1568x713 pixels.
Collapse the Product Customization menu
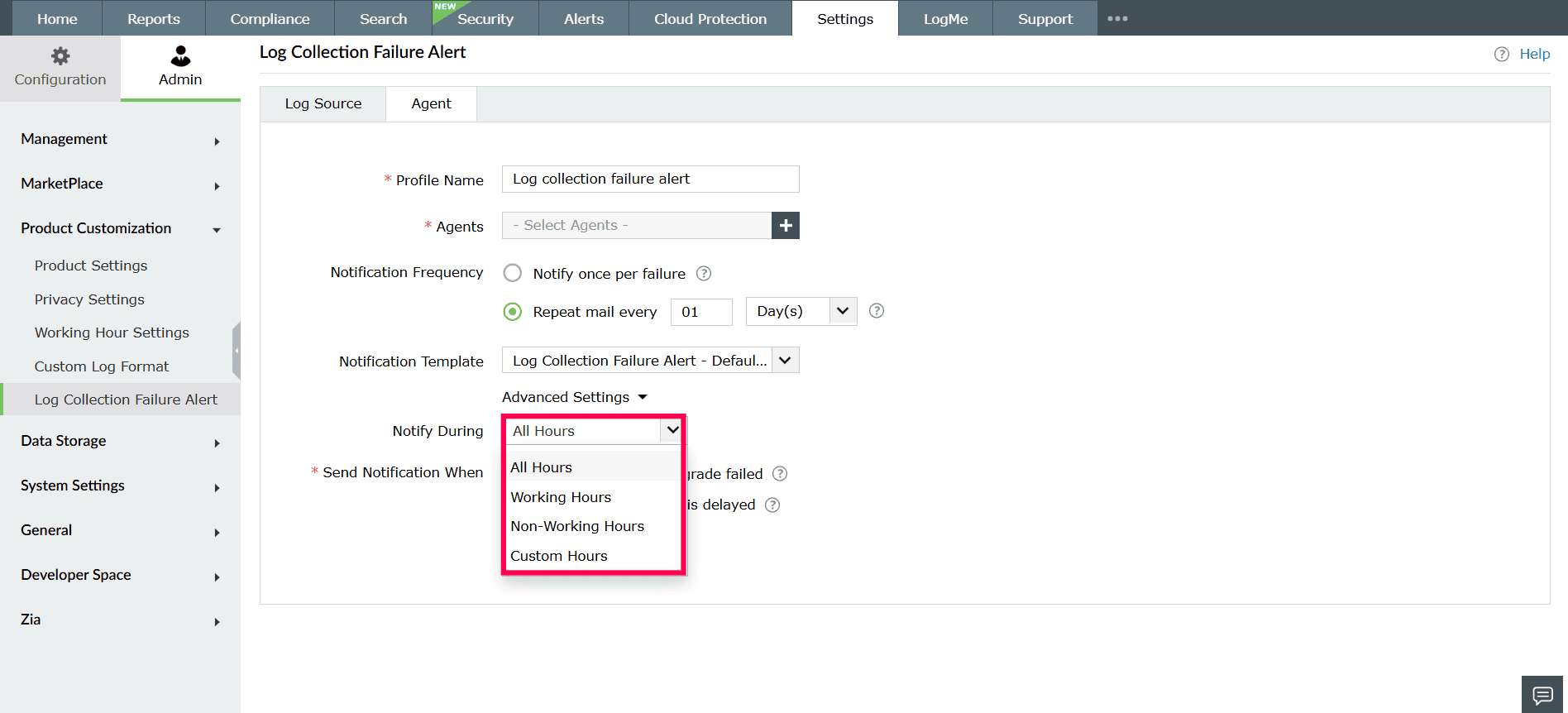point(121,228)
